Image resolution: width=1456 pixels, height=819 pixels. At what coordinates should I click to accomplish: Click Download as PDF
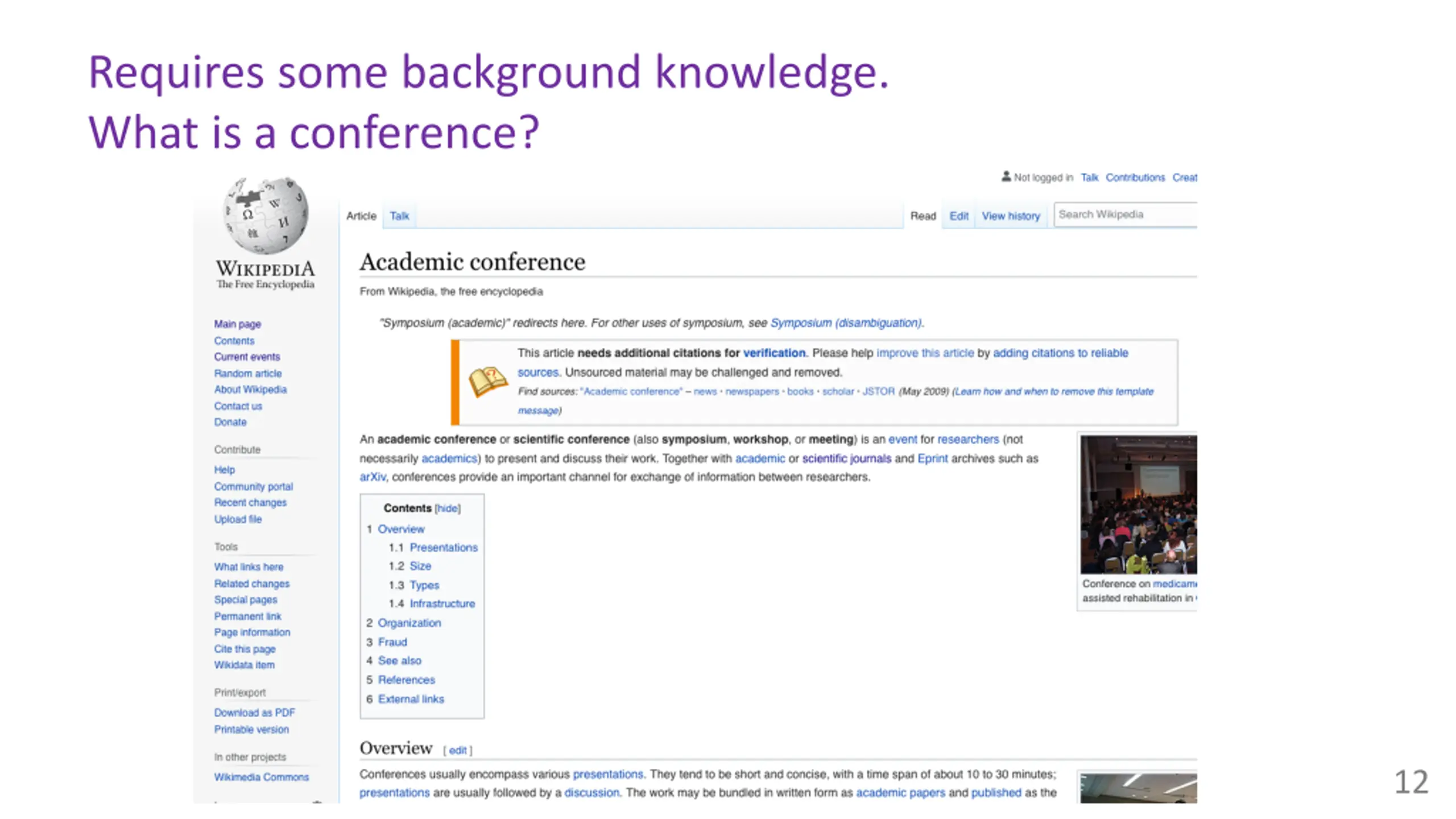pyautogui.click(x=254, y=713)
